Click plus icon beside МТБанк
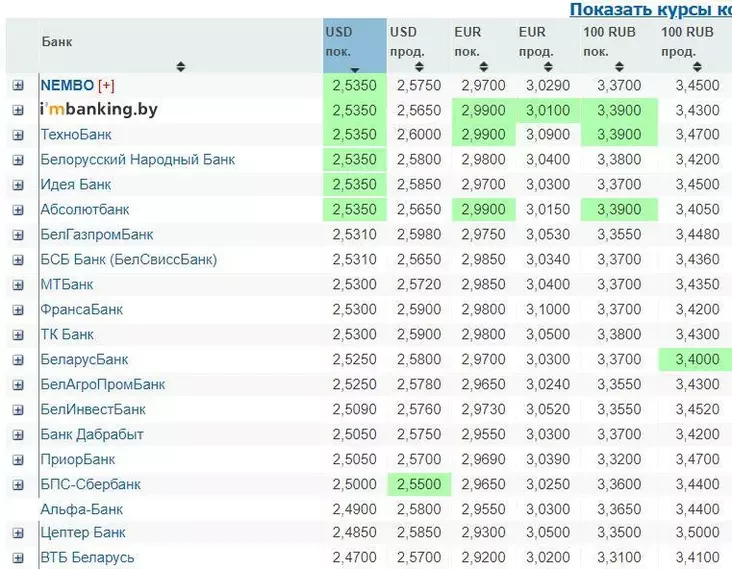Image resolution: width=732 pixels, height=569 pixels. 18,285
